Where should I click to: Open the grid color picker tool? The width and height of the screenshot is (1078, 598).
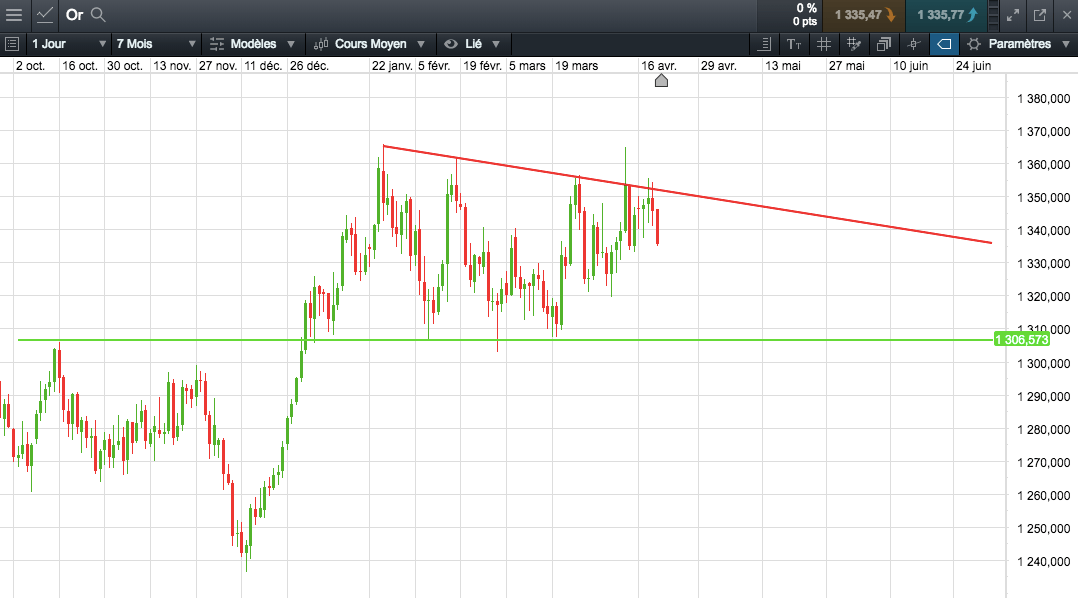click(x=854, y=44)
